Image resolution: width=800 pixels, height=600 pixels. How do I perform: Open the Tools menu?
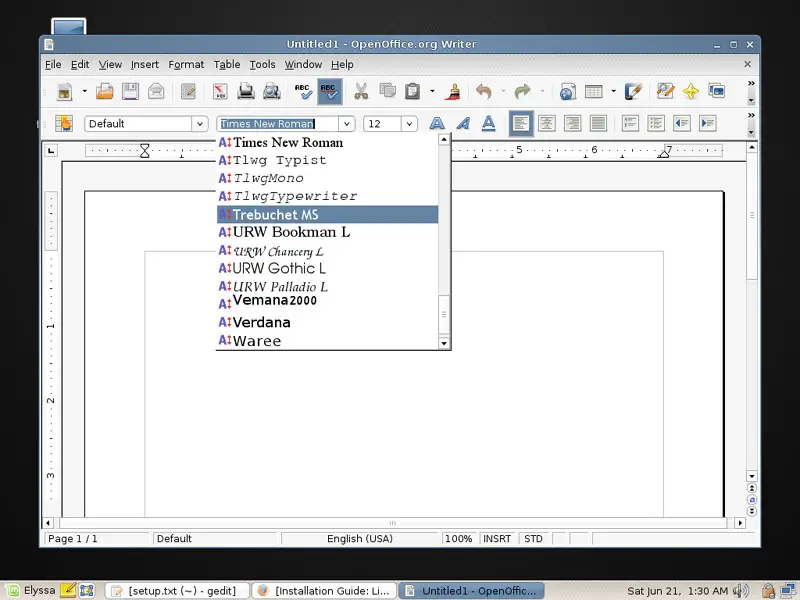click(x=262, y=64)
